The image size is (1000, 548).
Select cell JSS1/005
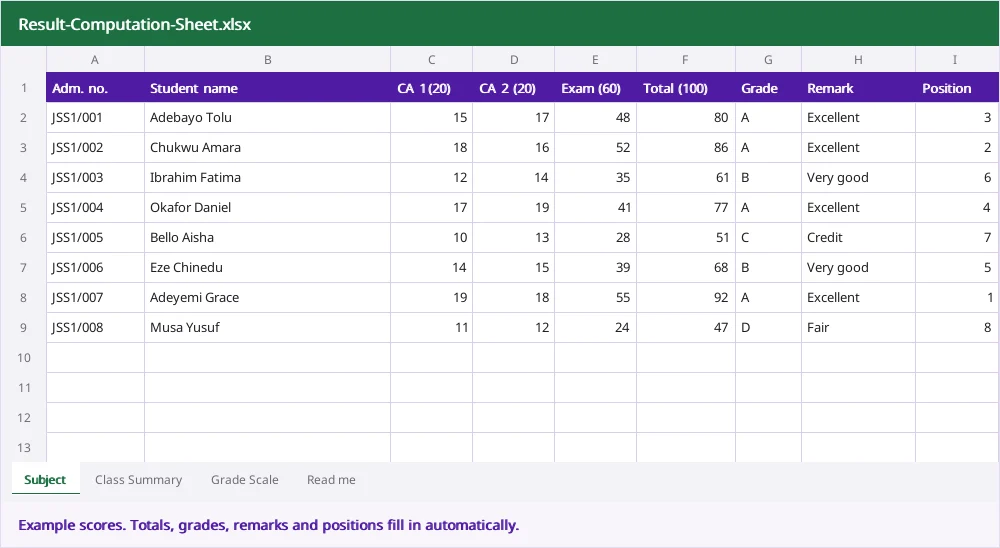95,237
